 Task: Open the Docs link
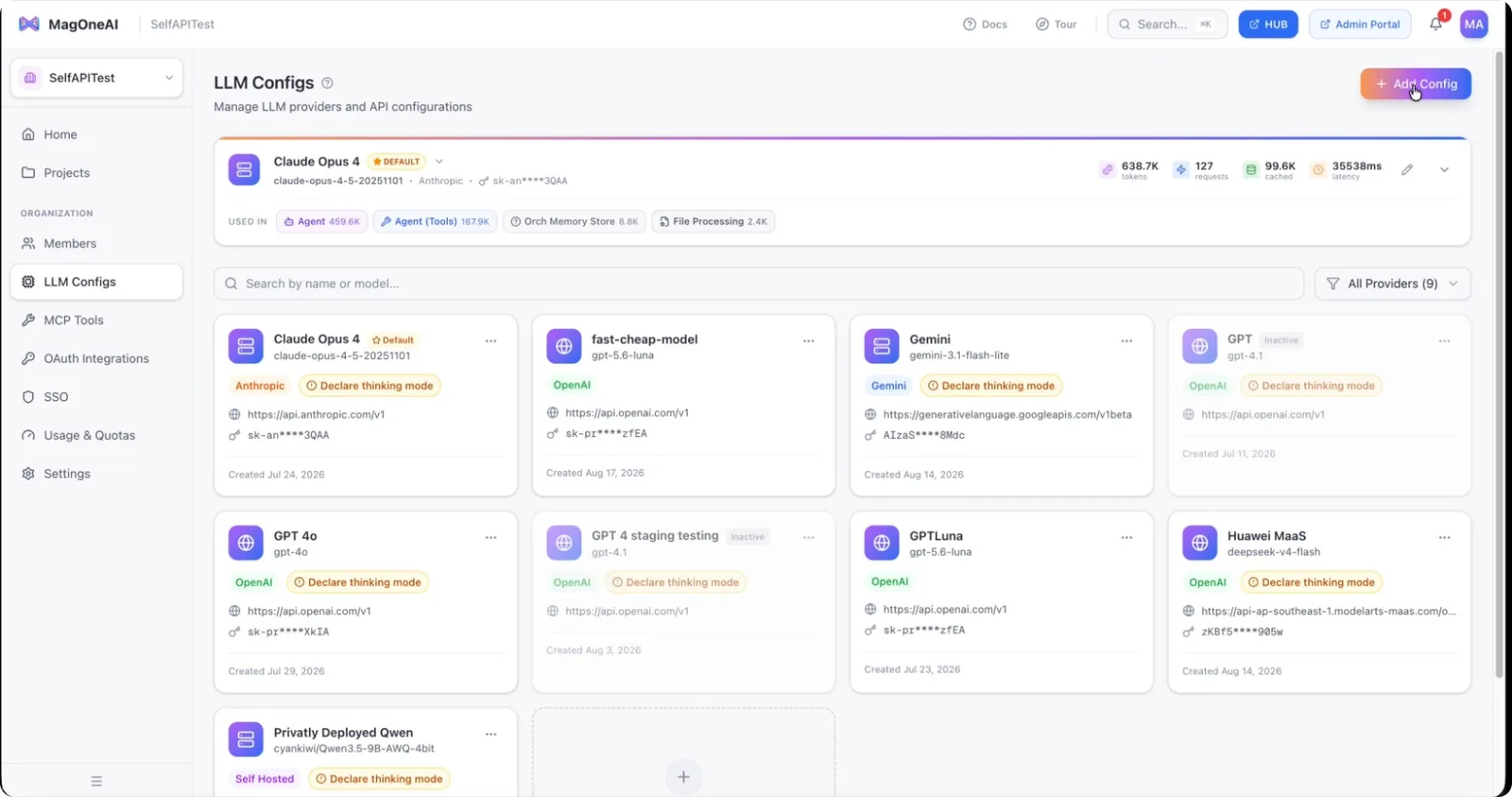985,25
